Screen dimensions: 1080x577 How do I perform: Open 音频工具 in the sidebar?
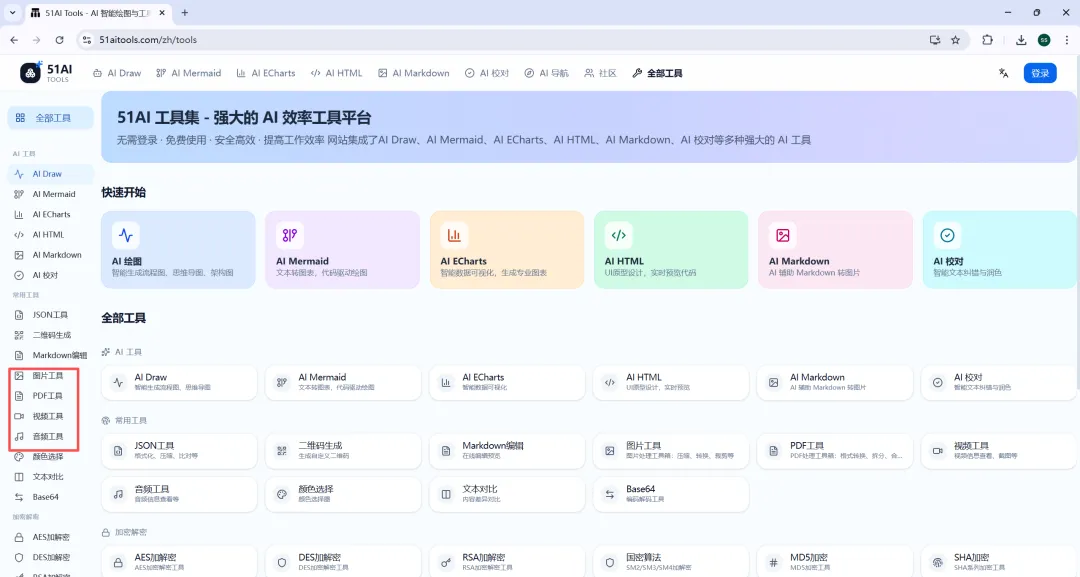tap(50, 437)
